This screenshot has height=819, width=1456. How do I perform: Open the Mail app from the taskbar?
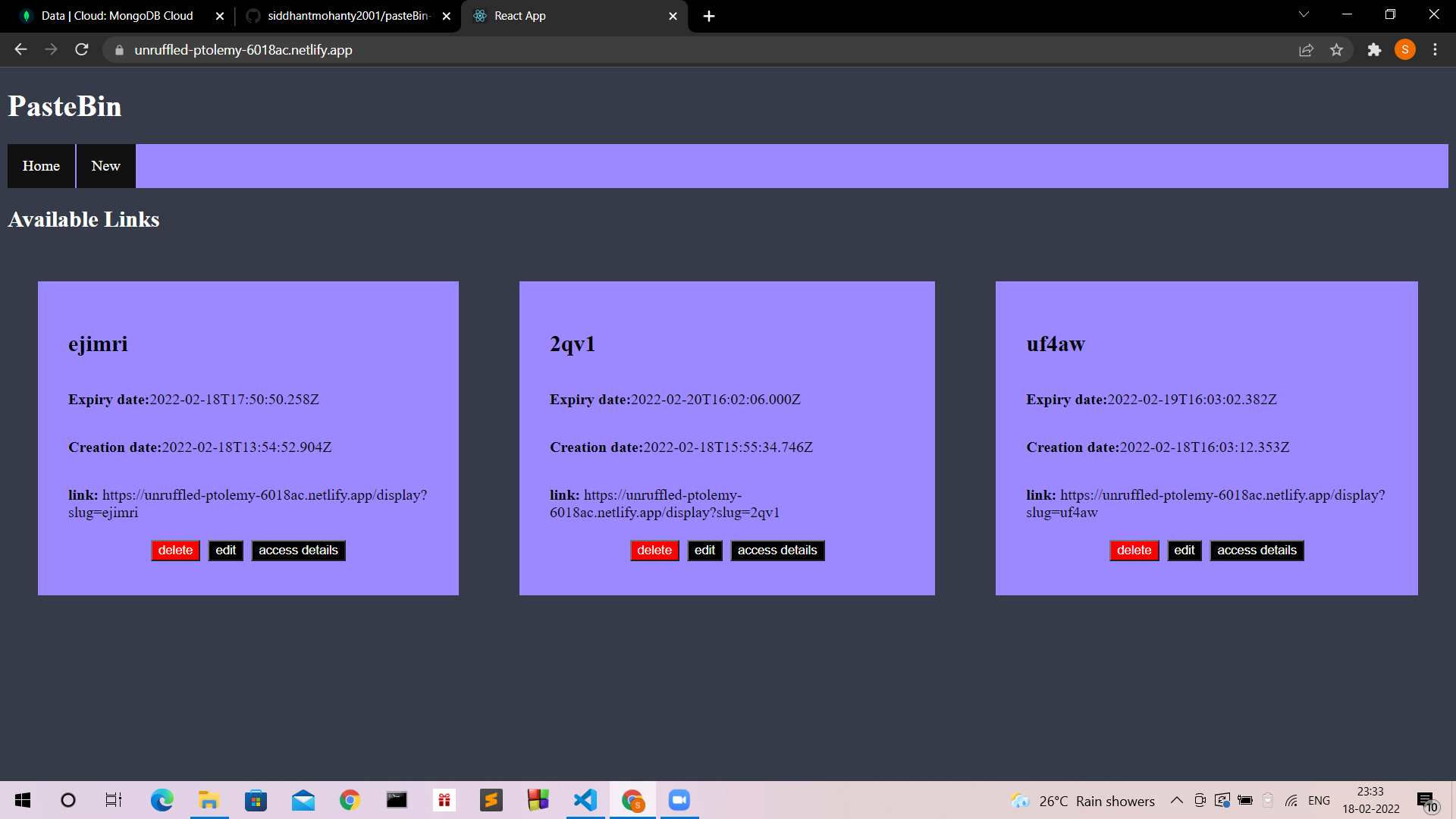303,800
